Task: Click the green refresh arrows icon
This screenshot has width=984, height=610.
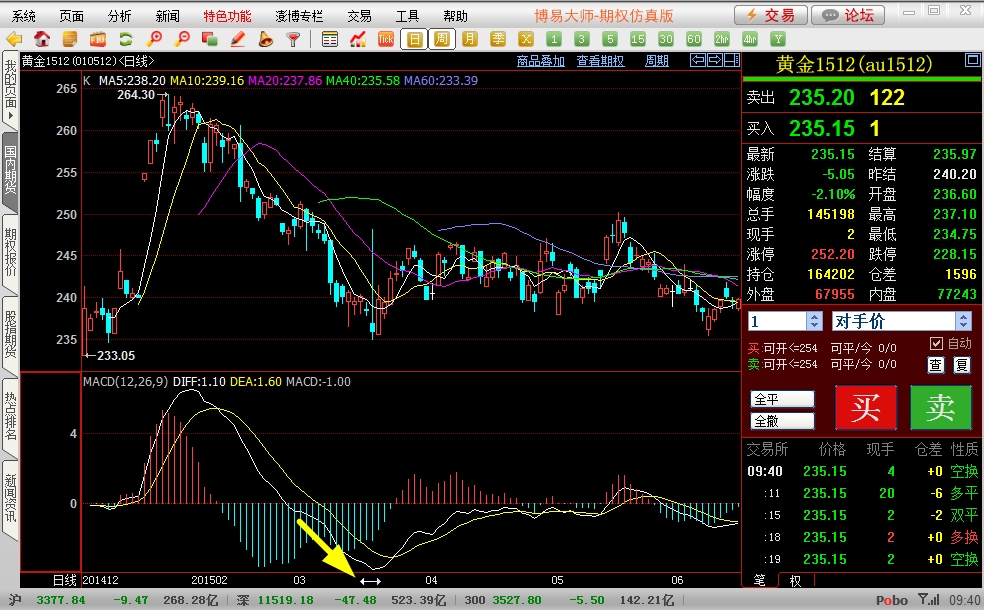Action: [x=126, y=40]
